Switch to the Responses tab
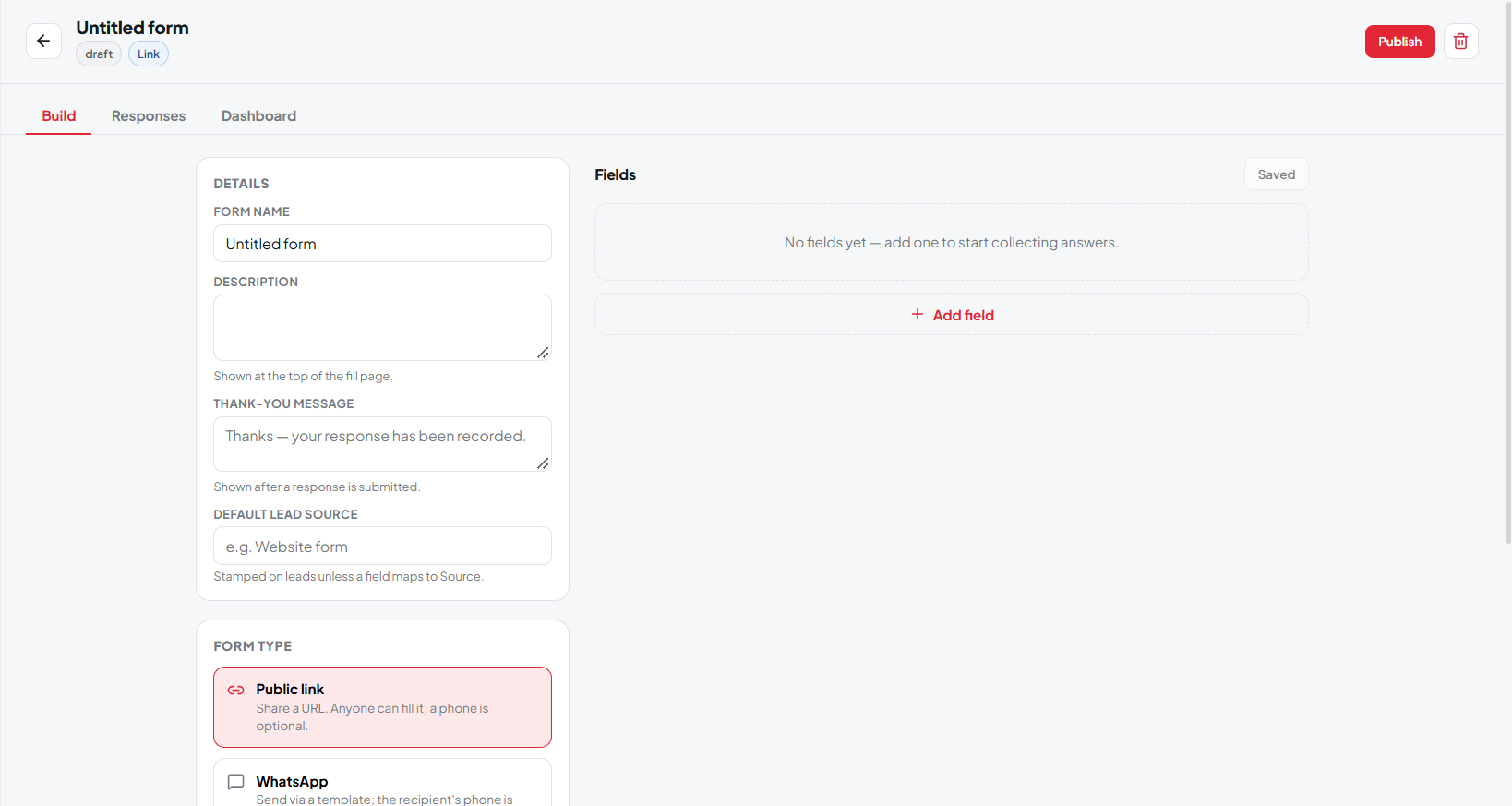Image resolution: width=1512 pixels, height=806 pixels. [x=149, y=116]
